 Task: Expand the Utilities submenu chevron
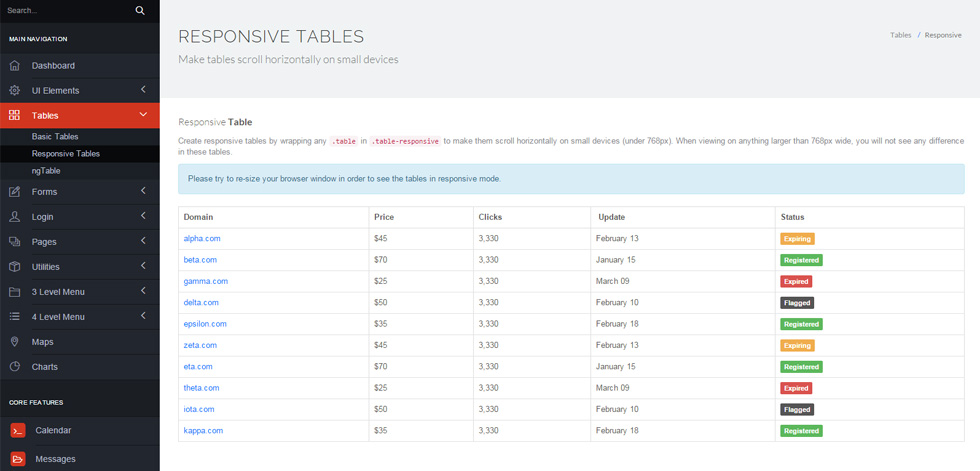[143, 266]
